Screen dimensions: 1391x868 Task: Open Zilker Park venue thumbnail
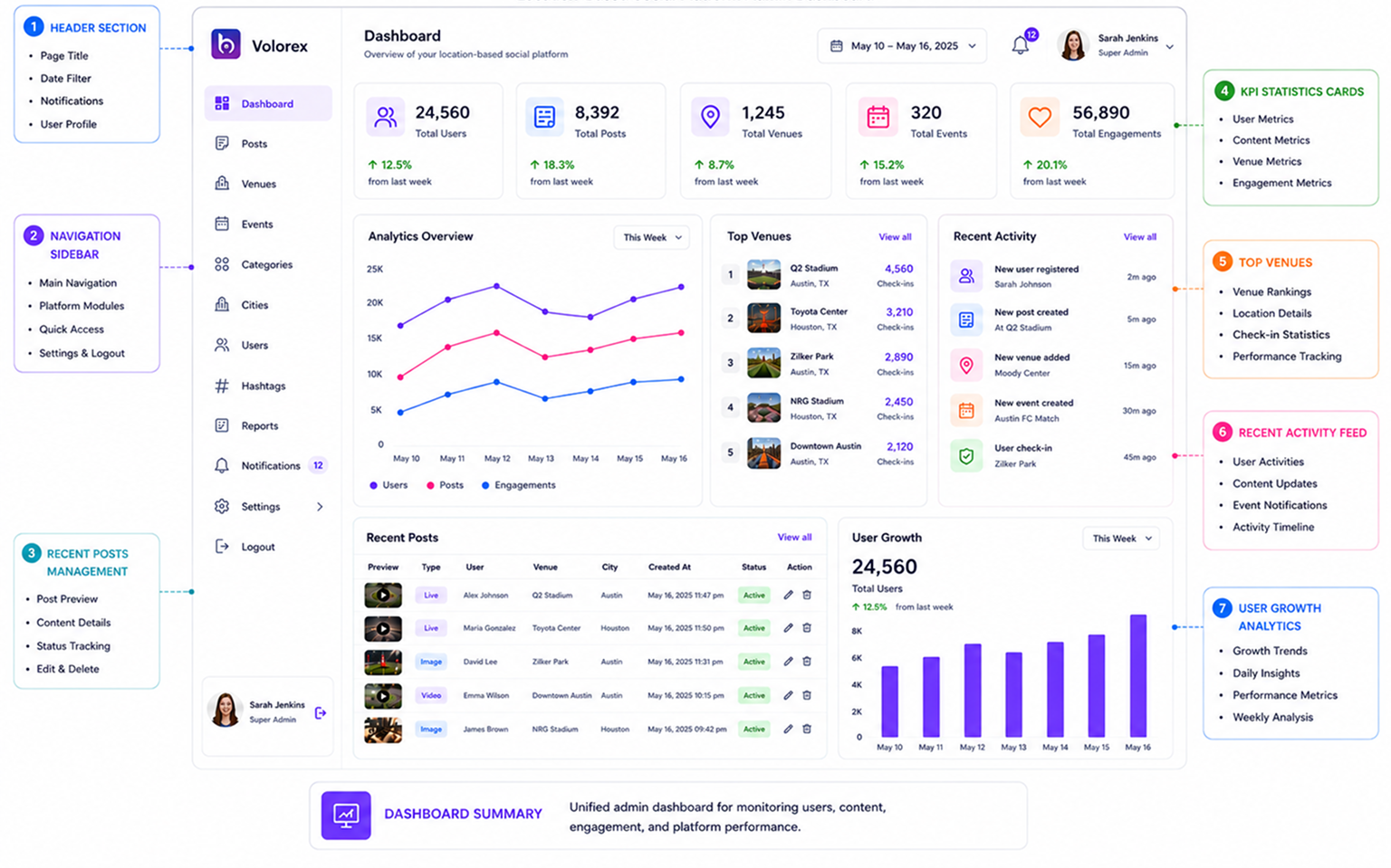coord(763,363)
